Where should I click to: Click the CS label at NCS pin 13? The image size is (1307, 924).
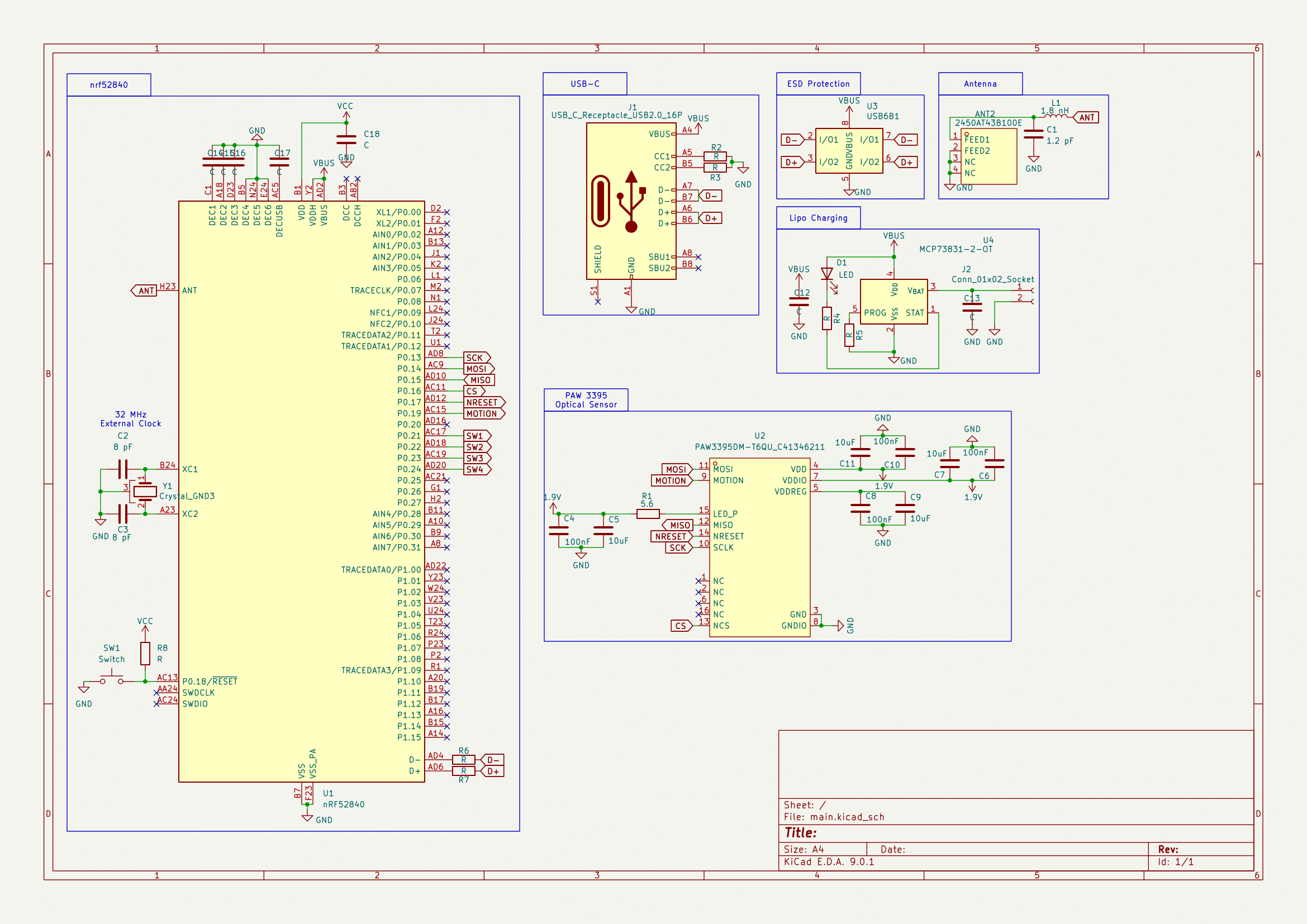point(682,626)
